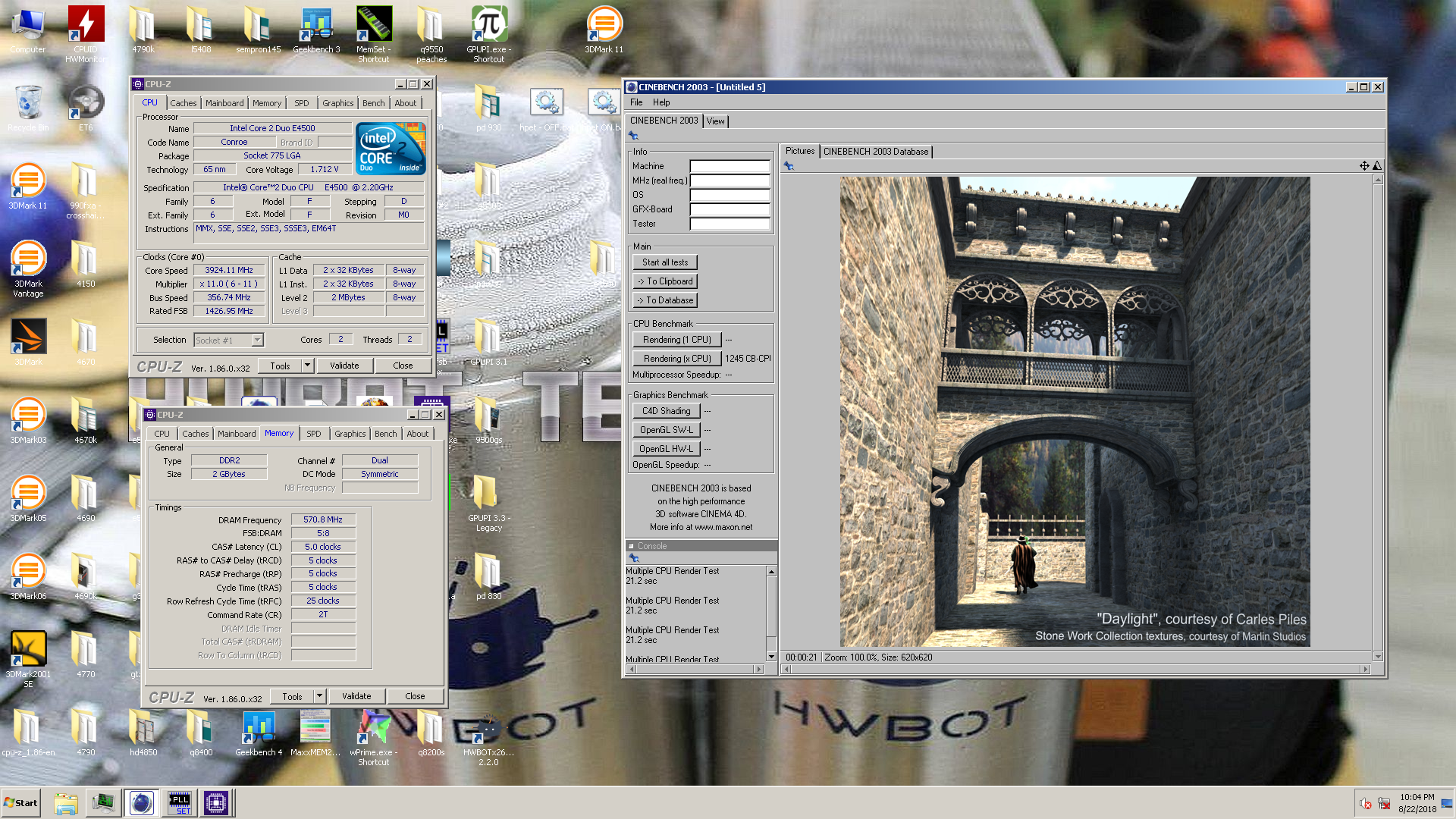
Task: Open the 3DMark06 desktop shortcut
Action: [x=28, y=576]
